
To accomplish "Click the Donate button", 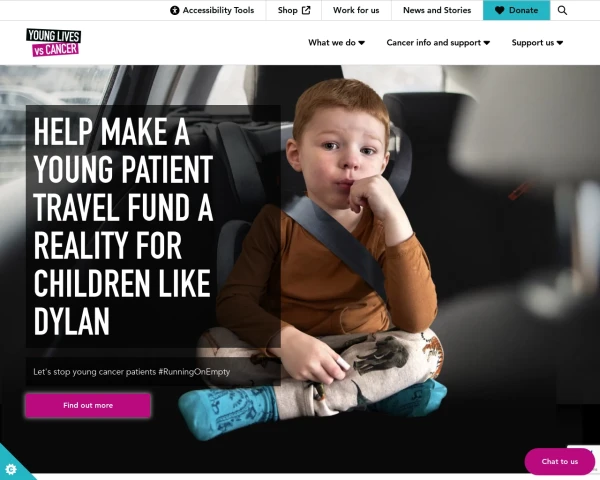I will click(x=517, y=10).
